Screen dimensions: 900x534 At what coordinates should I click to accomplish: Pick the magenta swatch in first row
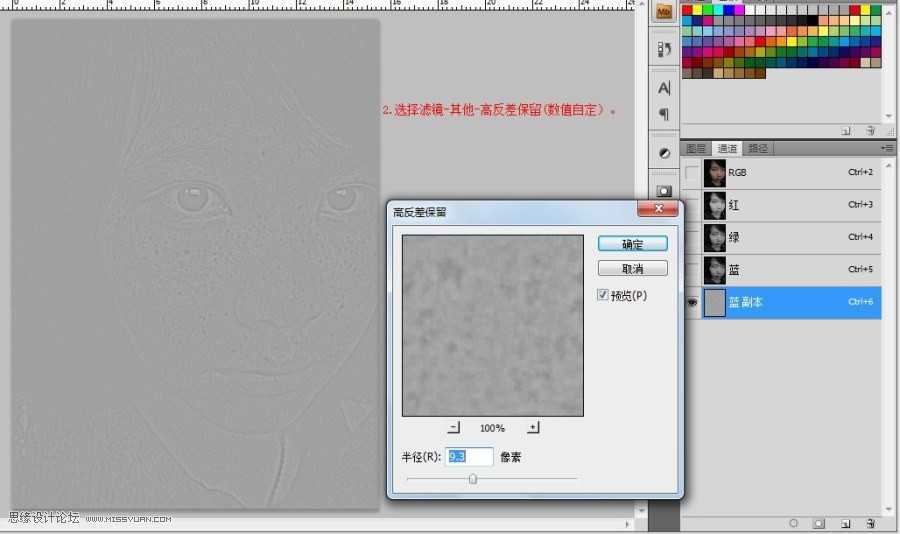point(739,10)
